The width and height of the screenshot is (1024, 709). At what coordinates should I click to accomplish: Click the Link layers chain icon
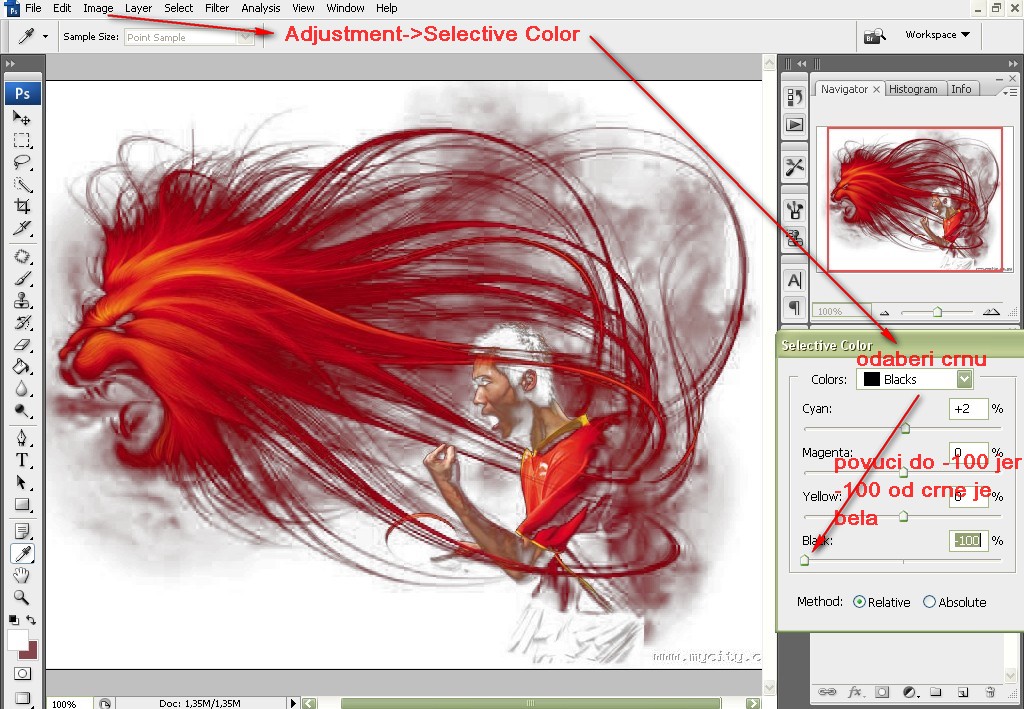coord(827,691)
